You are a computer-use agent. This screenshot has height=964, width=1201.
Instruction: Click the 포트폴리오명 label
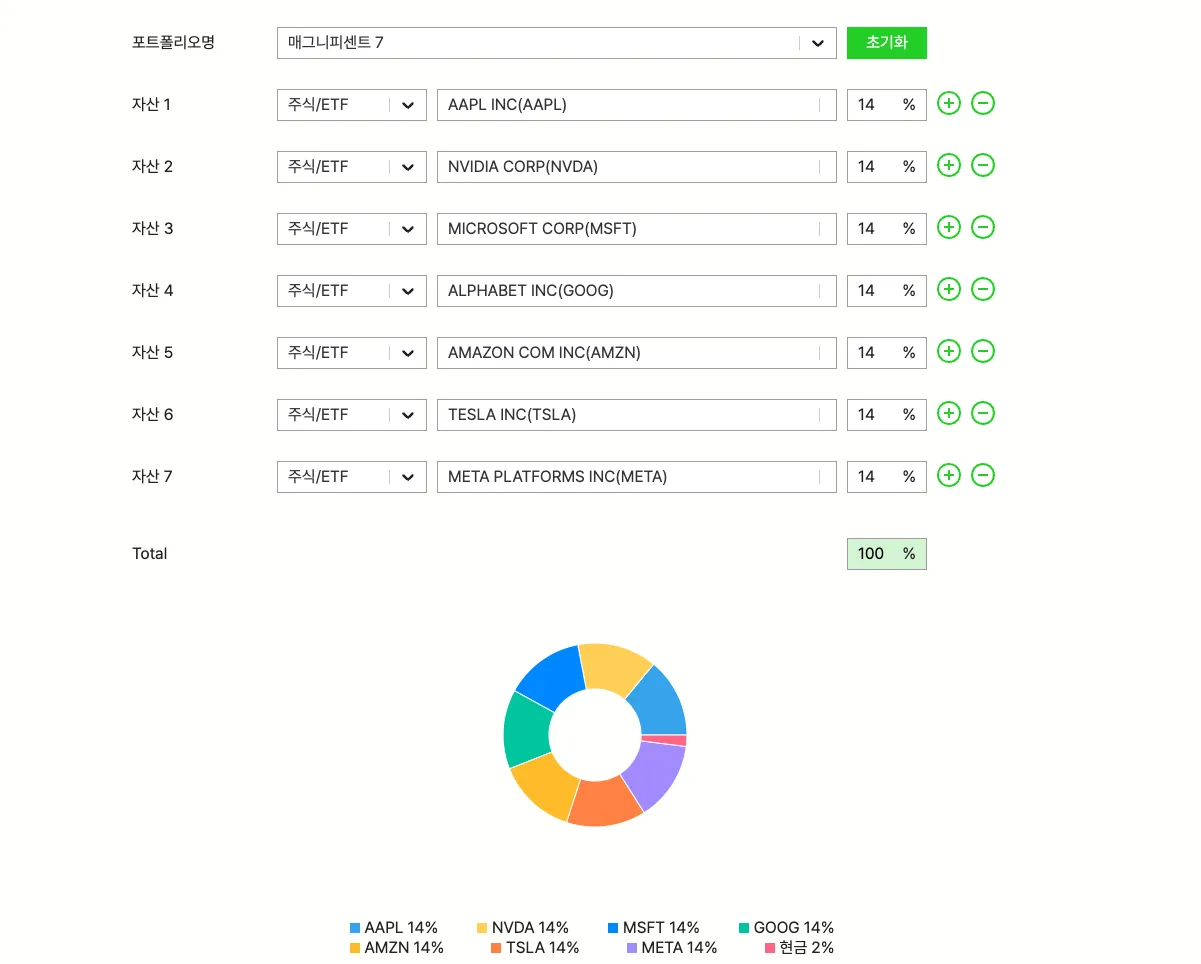coord(173,42)
